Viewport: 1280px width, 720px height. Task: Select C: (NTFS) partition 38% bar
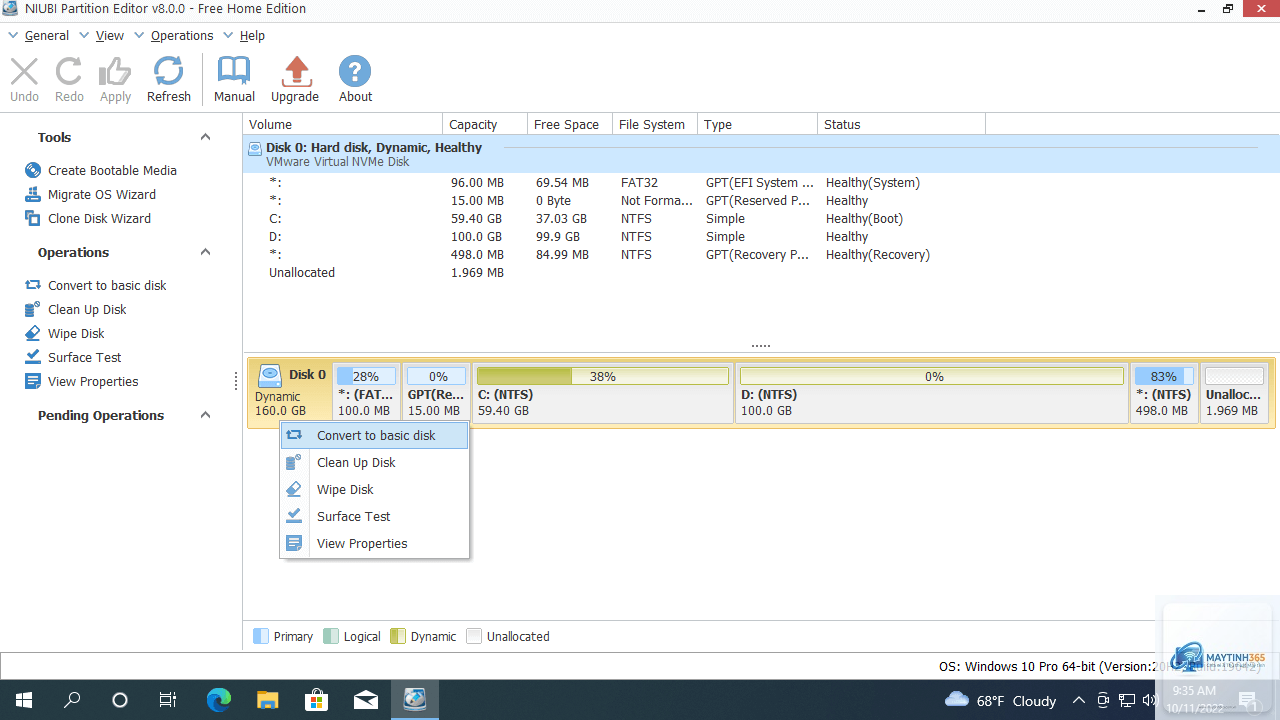point(602,376)
